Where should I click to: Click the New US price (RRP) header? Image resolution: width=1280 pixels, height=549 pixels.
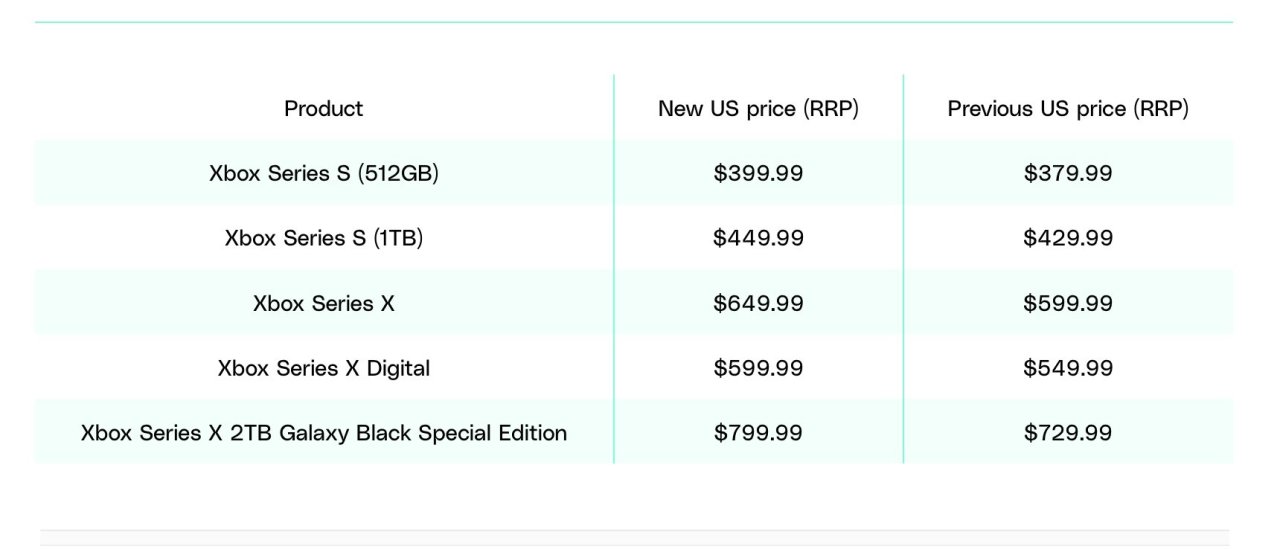(758, 108)
